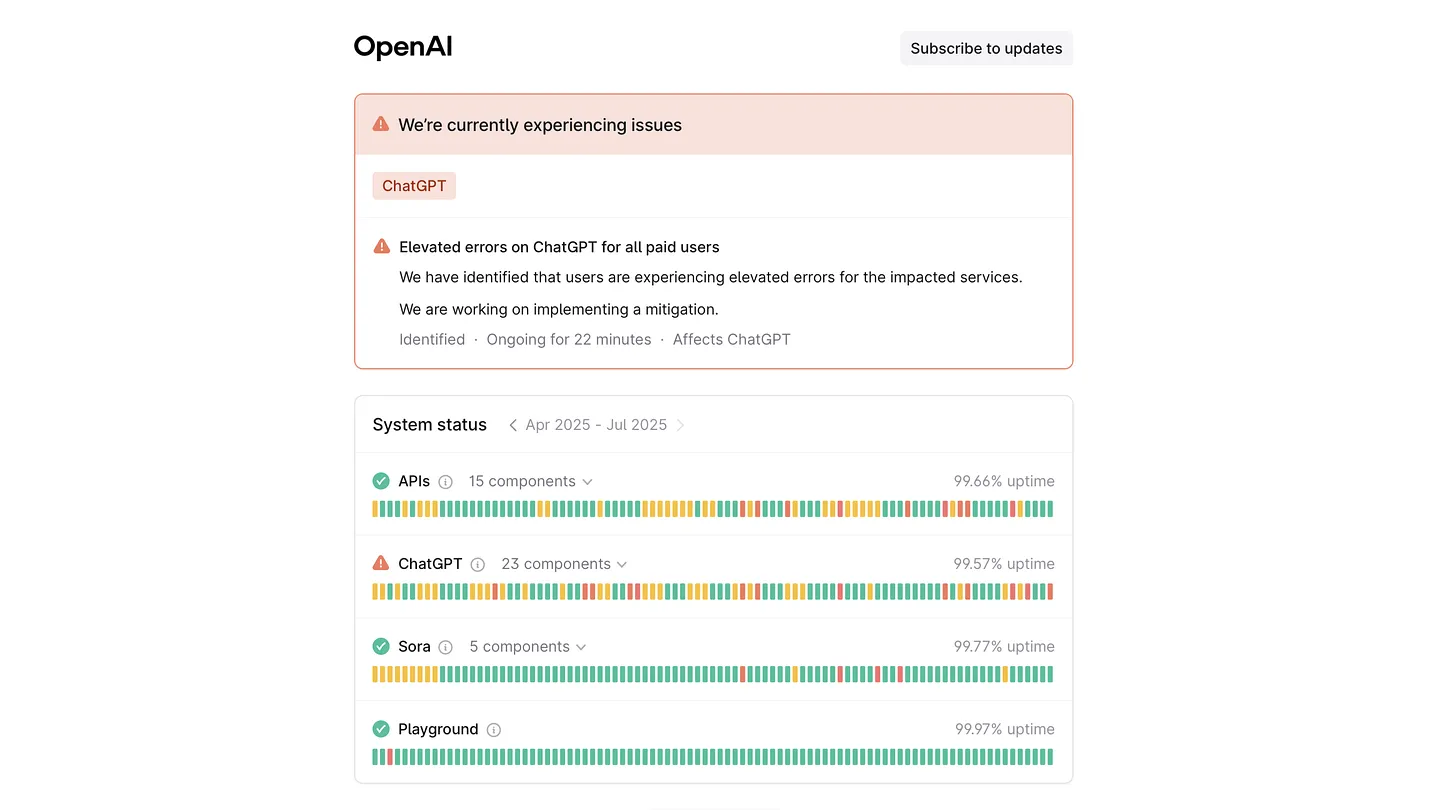Expand the Sora 5 components list
This screenshot has width=1440, height=810.
[528, 647]
